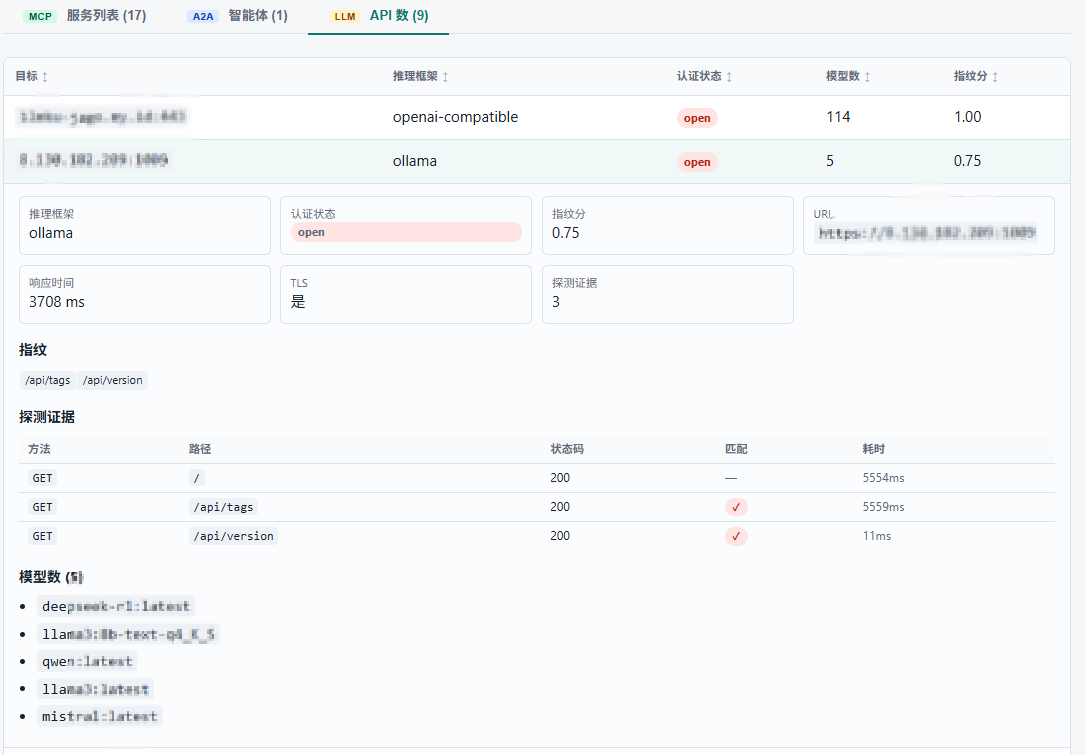The width and height of the screenshot is (1086, 755).
Task: Click the 模型数 (5) section heading
Action: [x=51, y=577]
